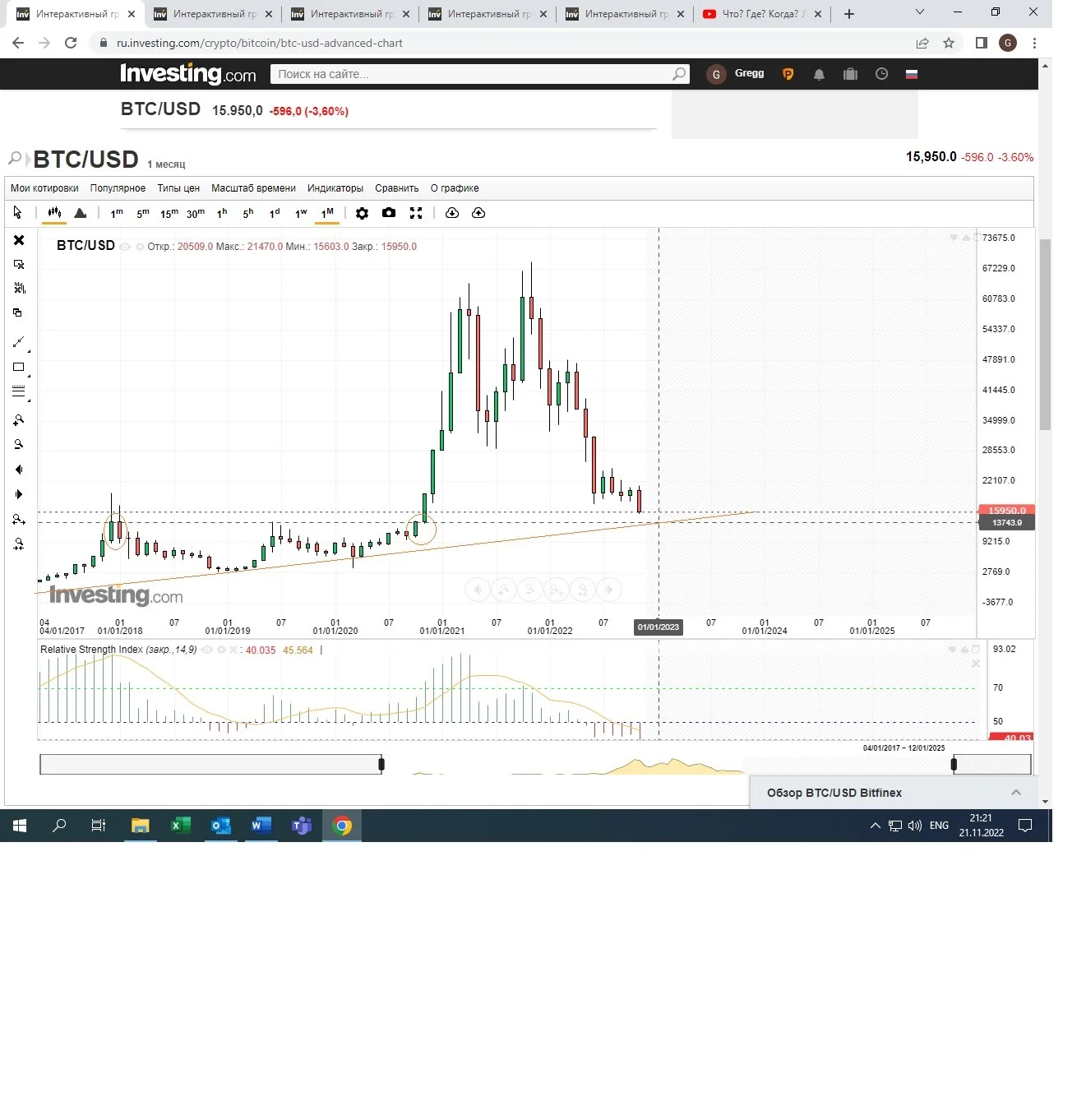Select the rectangle shape tool
Screen dimensions: 1086x1120
click(x=19, y=368)
